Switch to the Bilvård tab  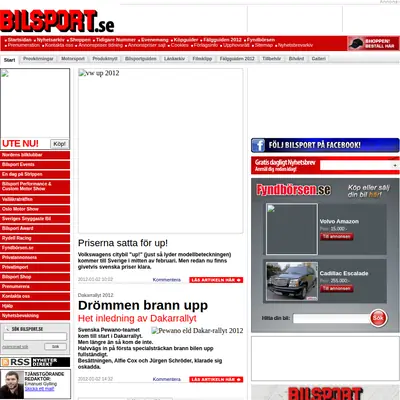296,59
